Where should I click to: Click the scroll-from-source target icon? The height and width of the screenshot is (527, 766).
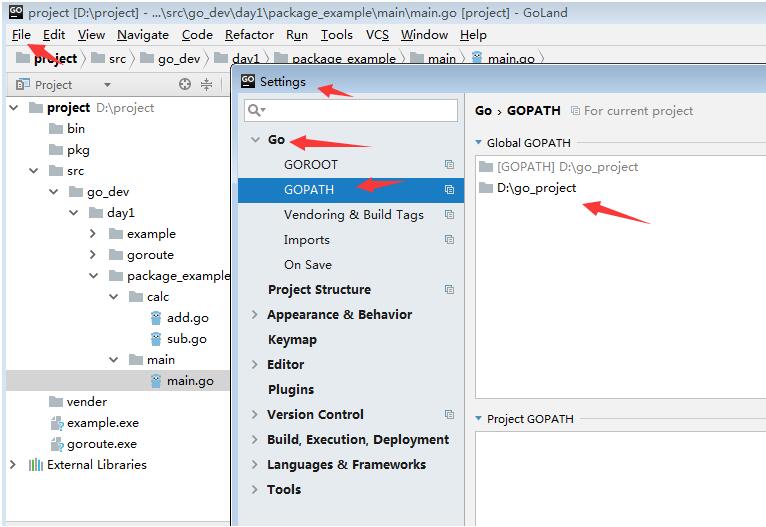pos(185,84)
